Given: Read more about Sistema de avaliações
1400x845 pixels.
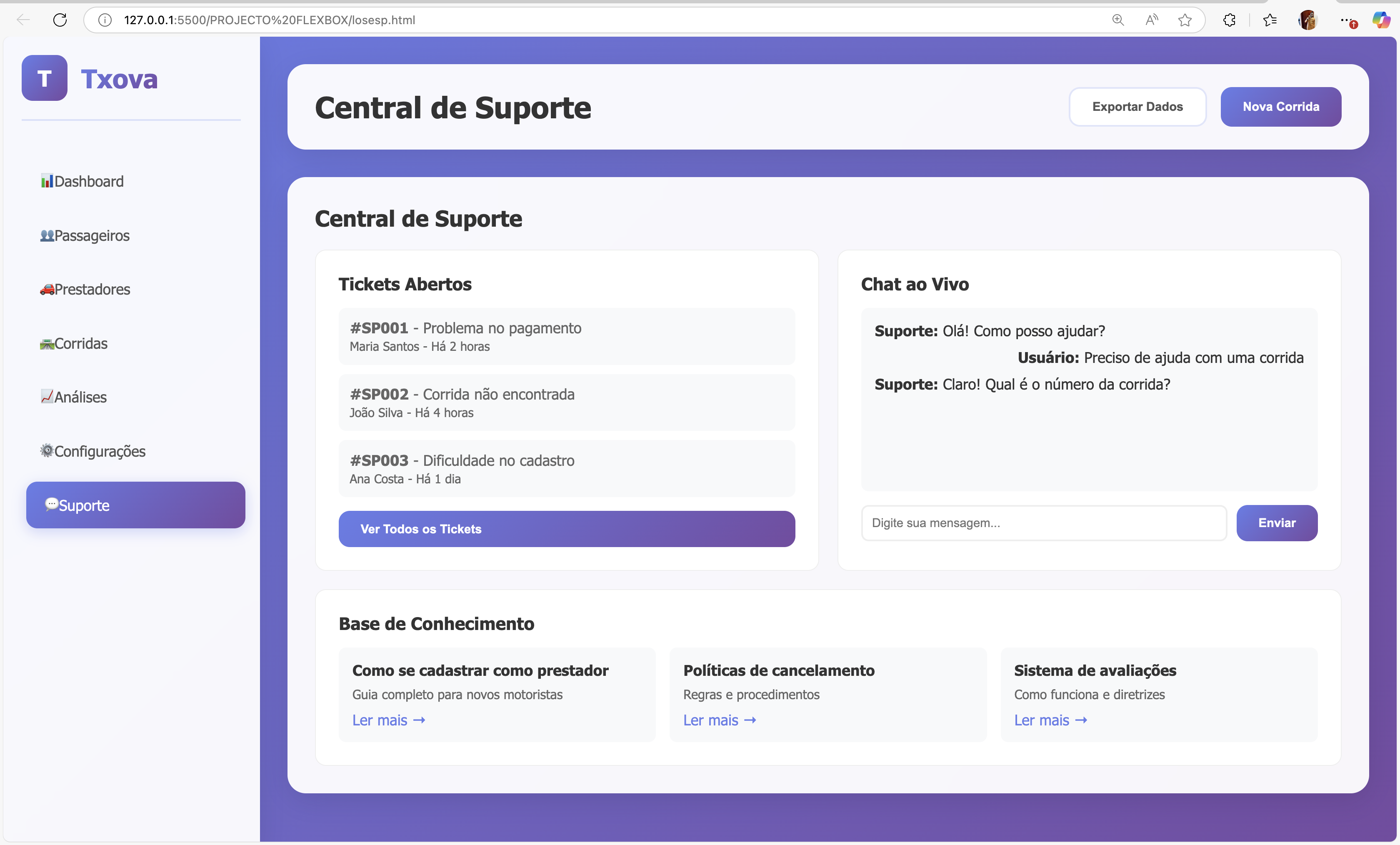Looking at the screenshot, I should point(1050,720).
